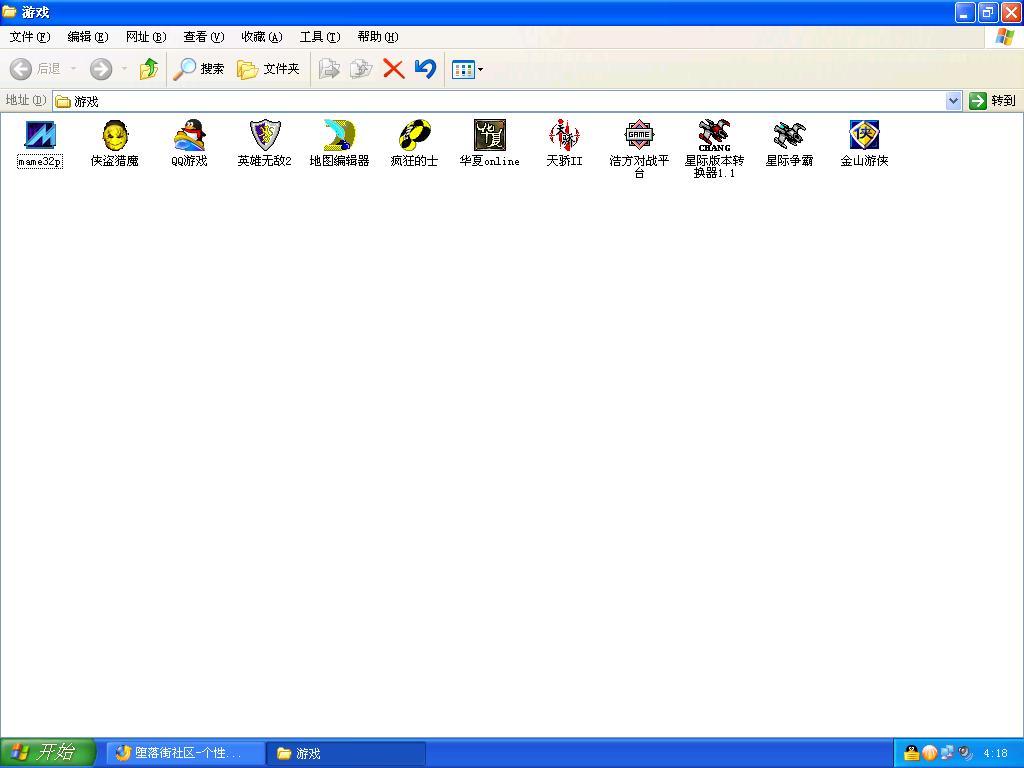Click the red X delete toolbar button
Viewport: 1024px width, 768px height.
pyautogui.click(x=394, y=69)
